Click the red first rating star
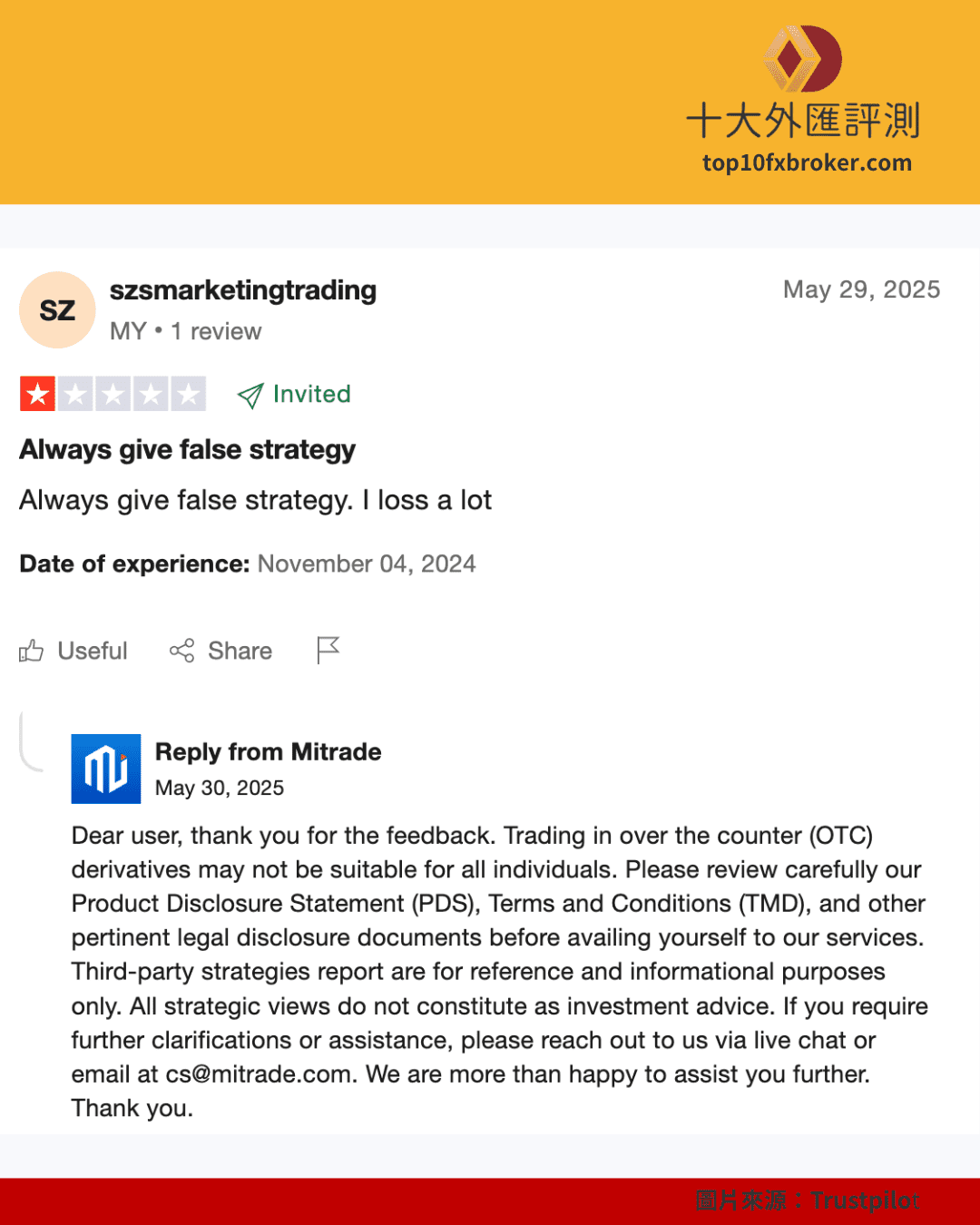This screenshot has height=1225, width=980. coord(38,395)
